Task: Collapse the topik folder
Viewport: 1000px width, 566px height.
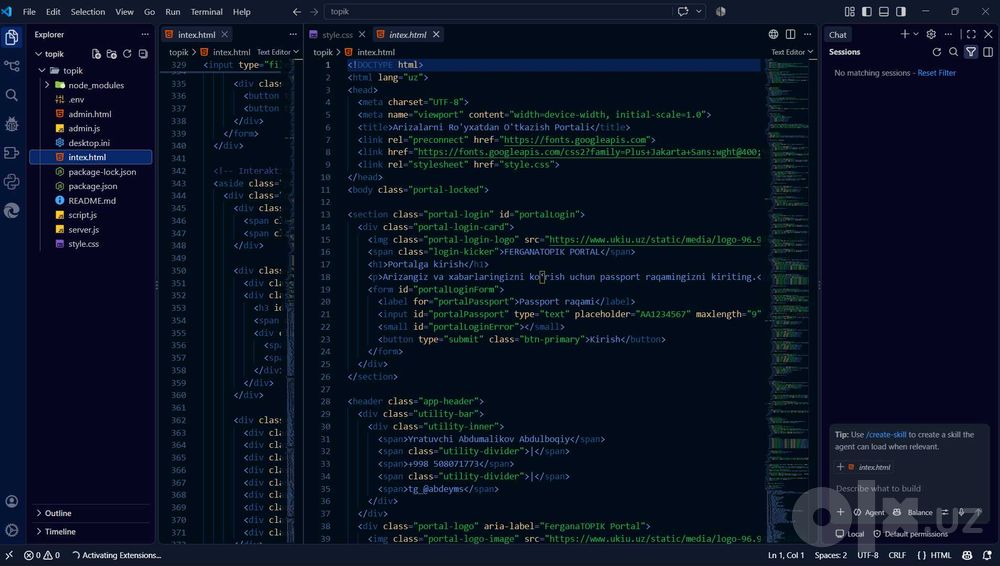Action: click(x=42, y=71)
